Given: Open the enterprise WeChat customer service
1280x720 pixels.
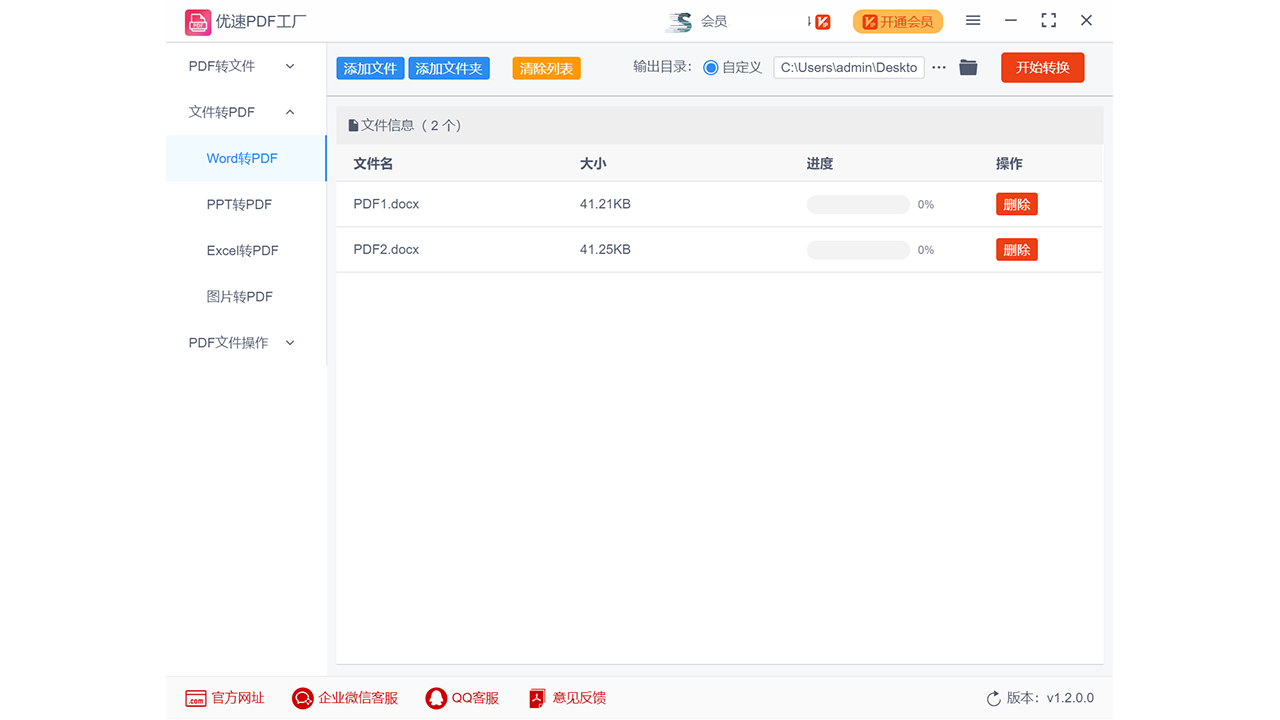Looking at the screenshot, I should [302, 698].
